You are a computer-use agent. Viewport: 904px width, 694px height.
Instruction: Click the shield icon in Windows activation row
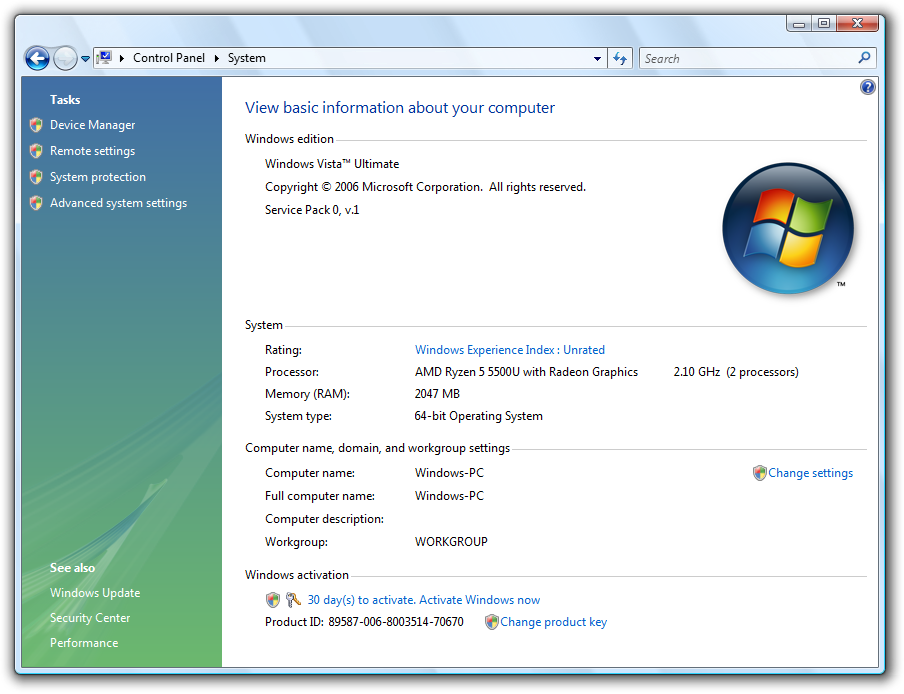coord(273,600)
